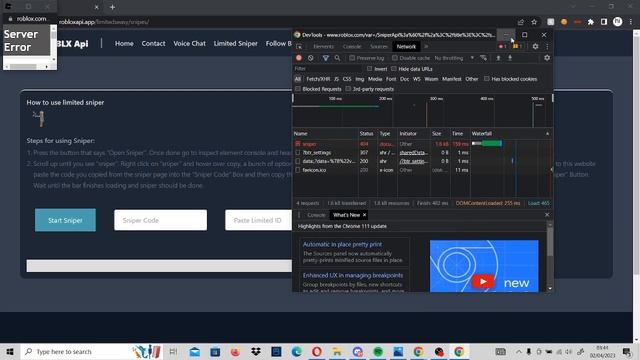Check 3rd-party requests checkbox
Screen dimensions: 640x360
pyautogui.click(x=348, y=89)
